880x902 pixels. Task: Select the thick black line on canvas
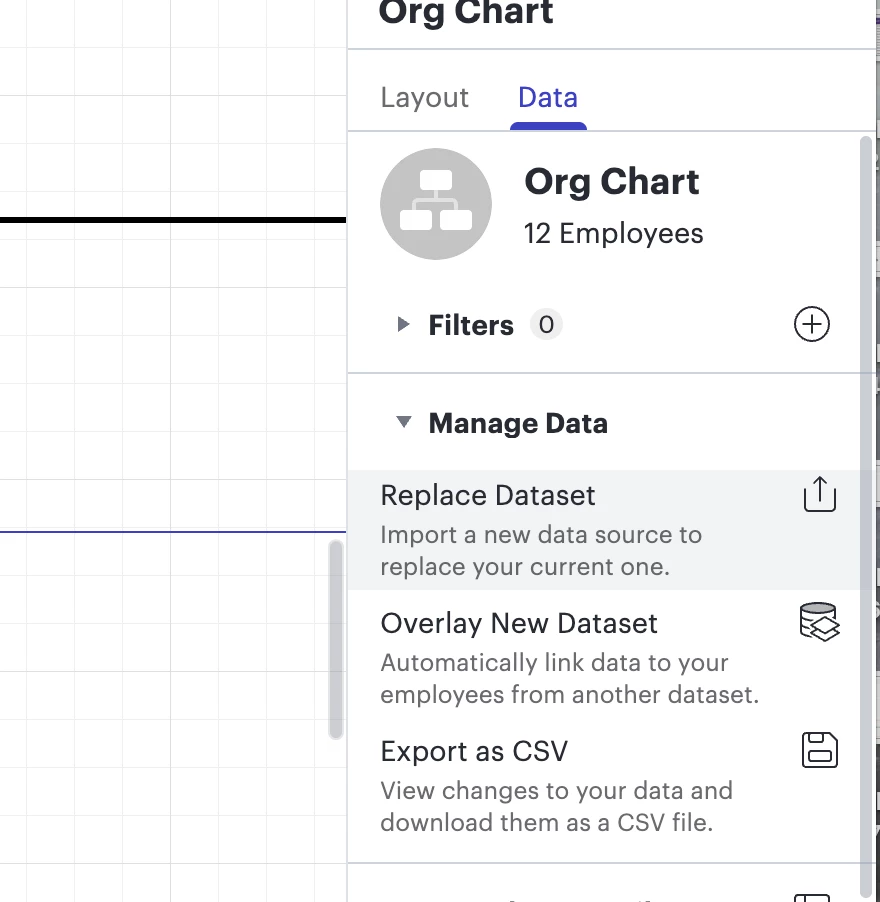[x=173, y=220]
